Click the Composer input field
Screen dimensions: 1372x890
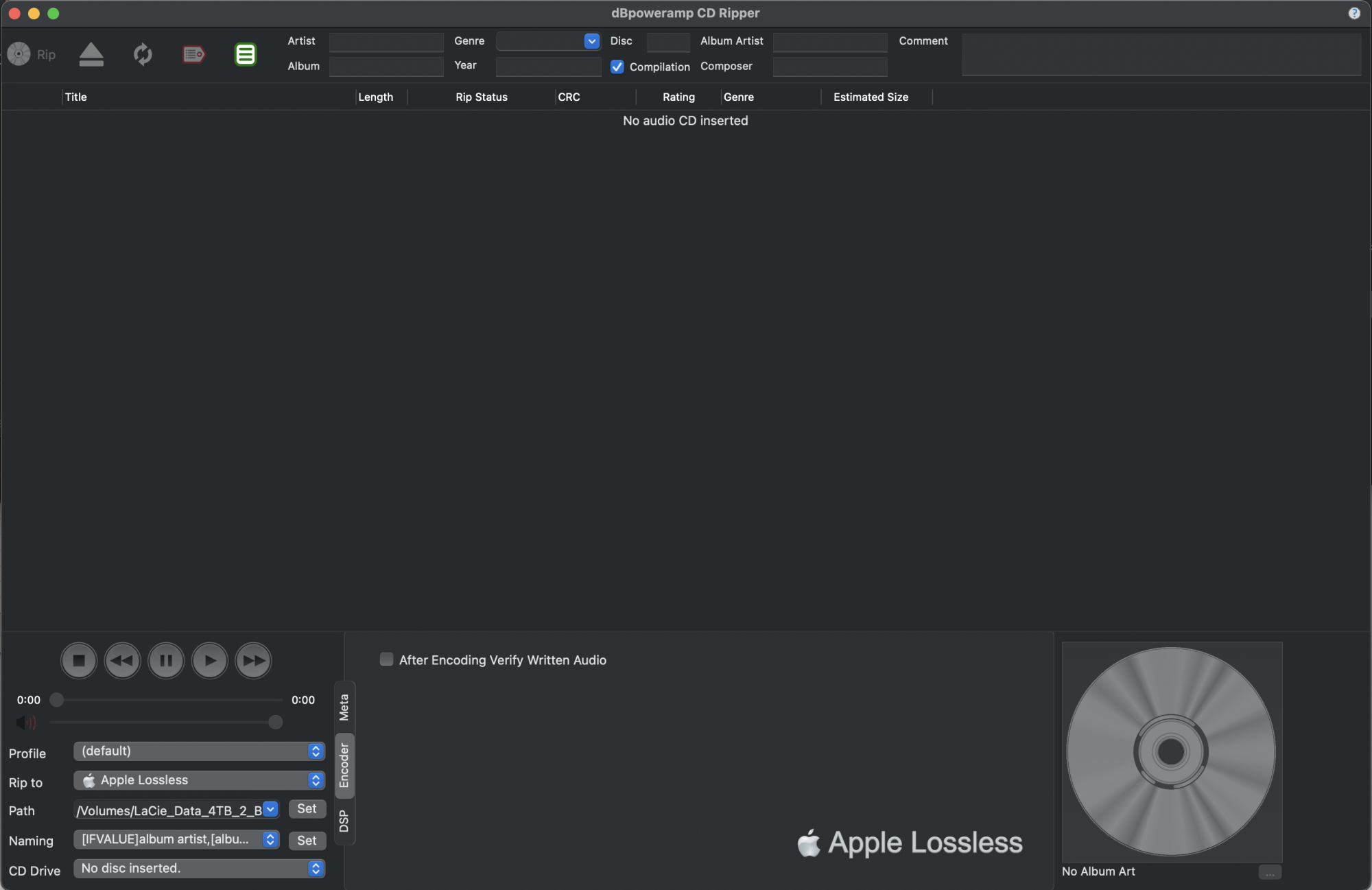tap(830, 67)
